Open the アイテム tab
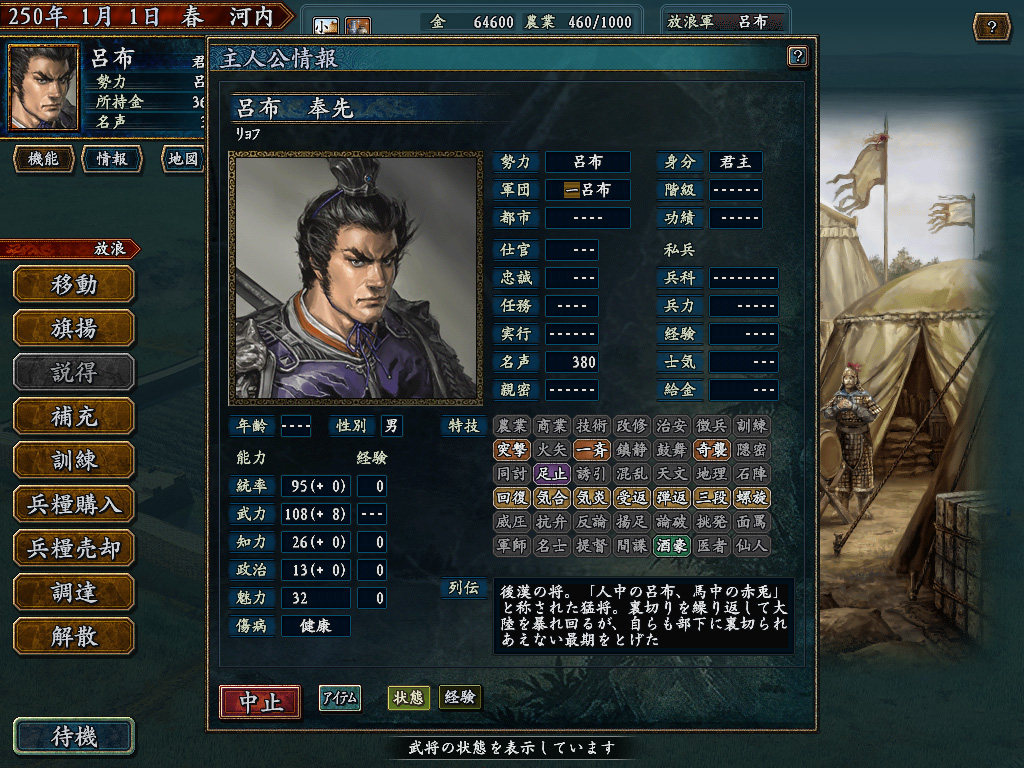The image size is (1024, 768). coord(340,698)
